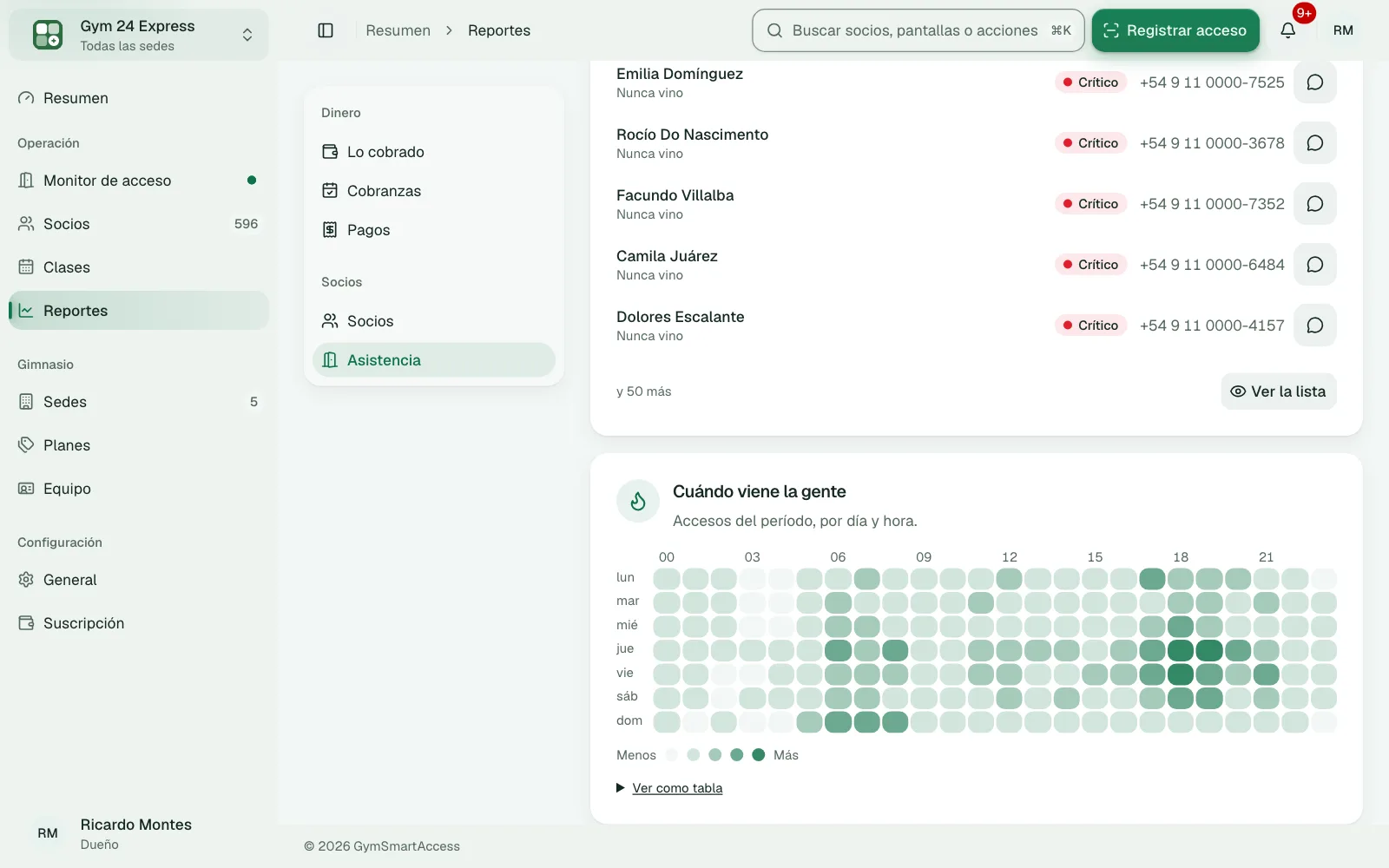The image size is (1389, 868).
Task: Open Sedes section
Action: tap(139, 402)
